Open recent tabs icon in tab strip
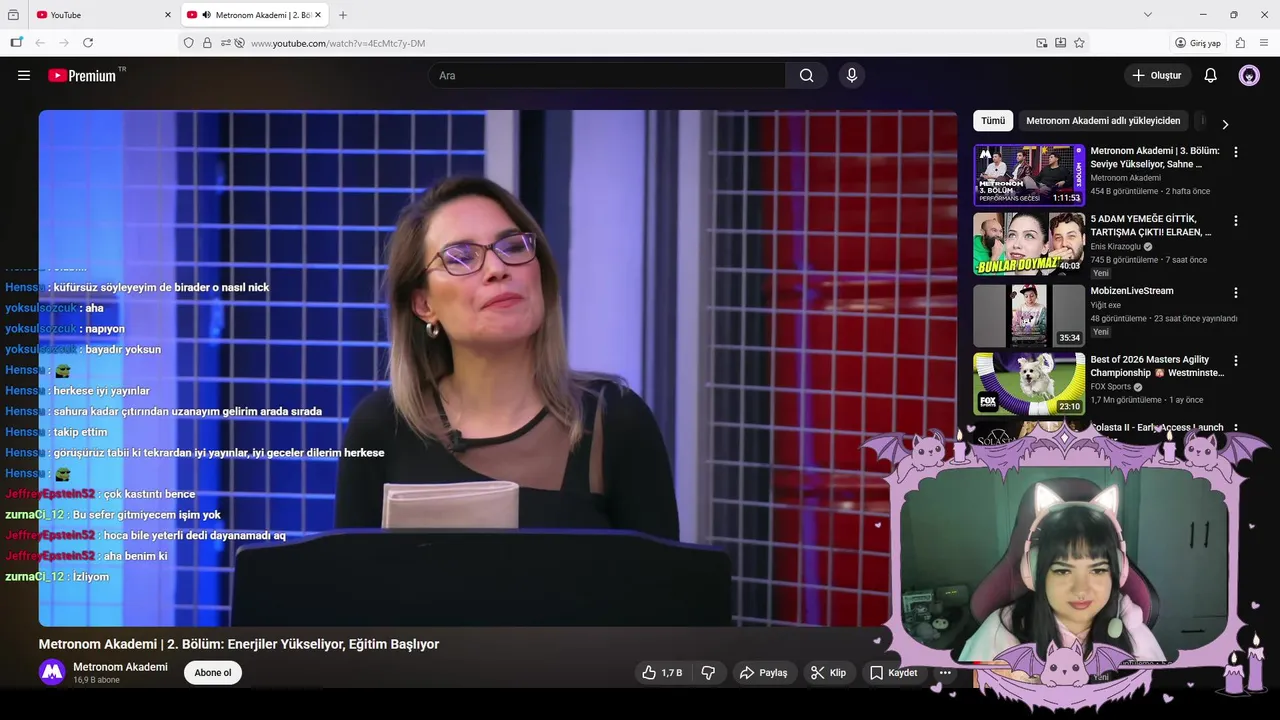 (13, 15)
